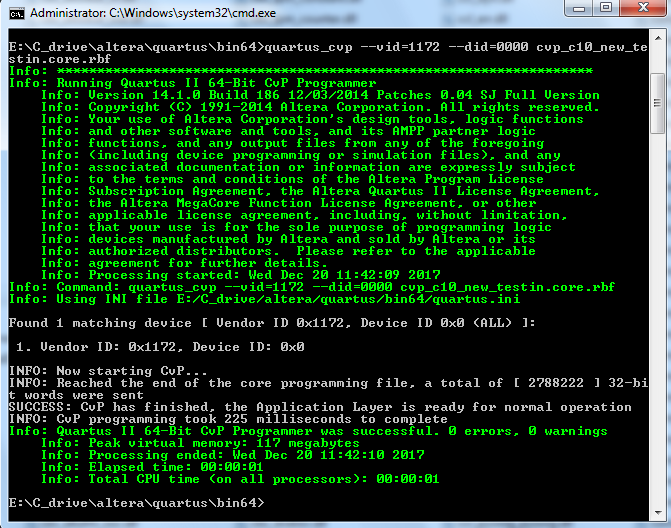This screenshot has width=671, height=528.
Task: Click the 'Using INI file' line
Action: point(264,299)
